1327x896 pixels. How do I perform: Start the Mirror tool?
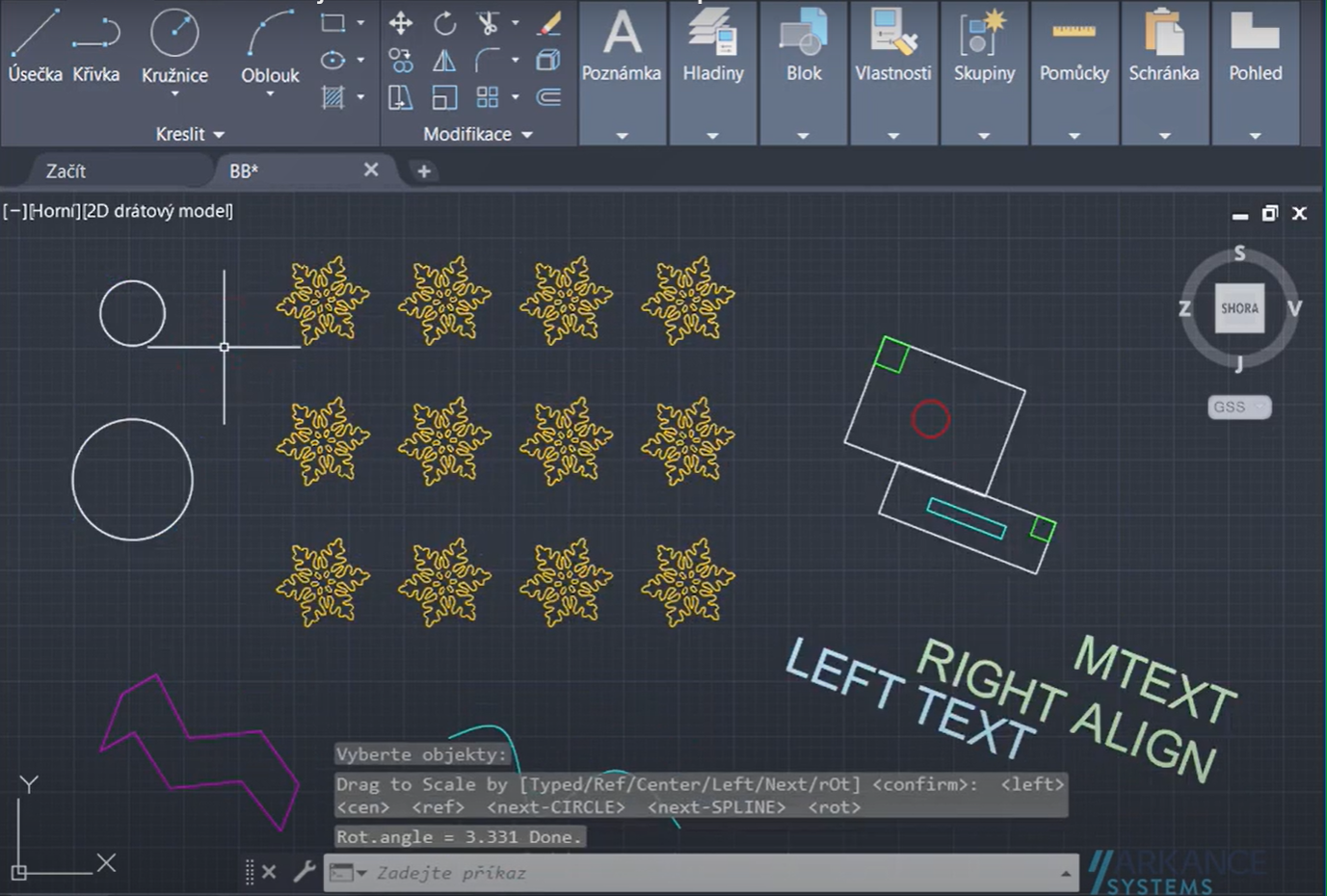444,60
